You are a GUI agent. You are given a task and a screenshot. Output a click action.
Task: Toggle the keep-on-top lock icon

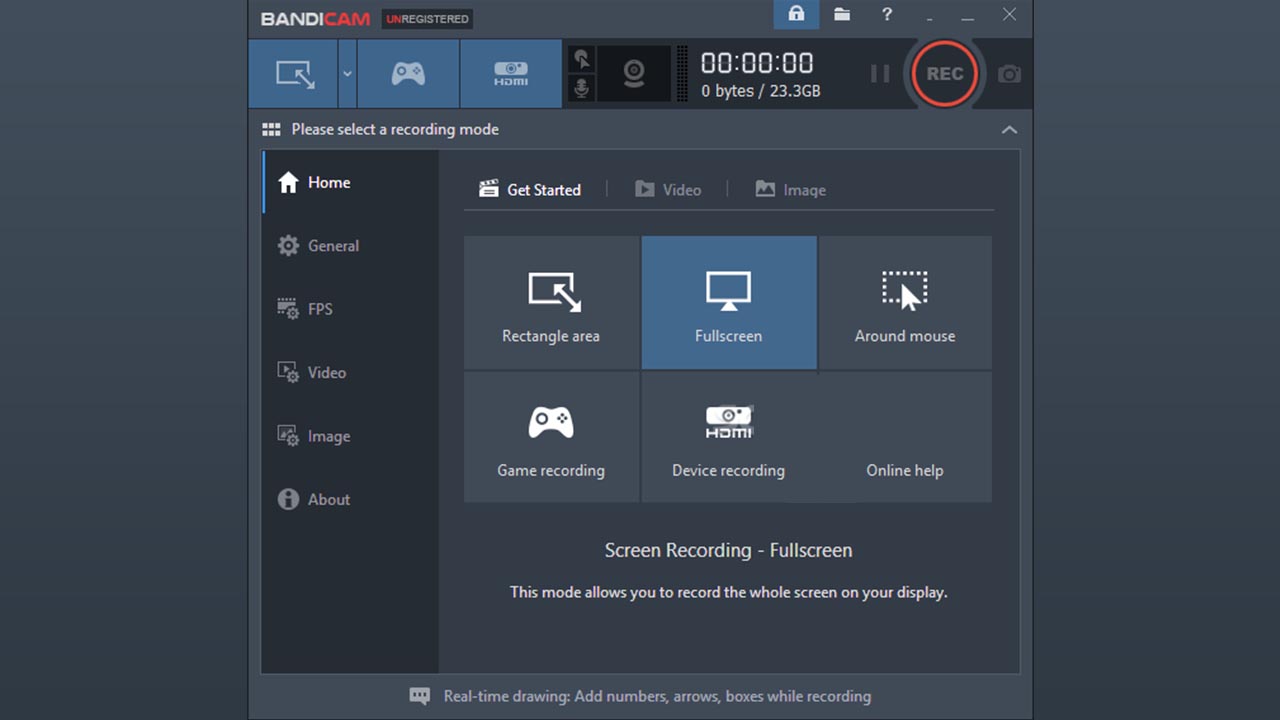796,15
